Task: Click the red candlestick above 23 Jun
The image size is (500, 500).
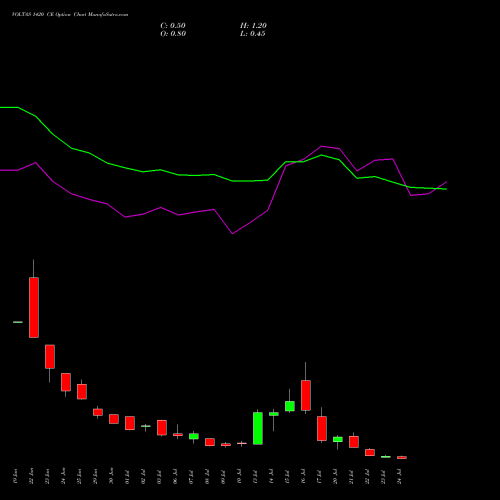Action: [x=50, y=356]
